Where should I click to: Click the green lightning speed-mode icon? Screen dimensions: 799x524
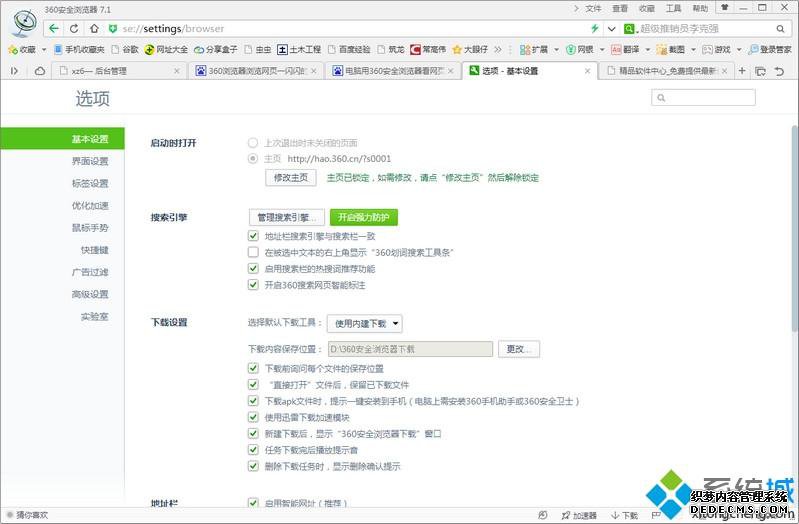click(594, 29)
